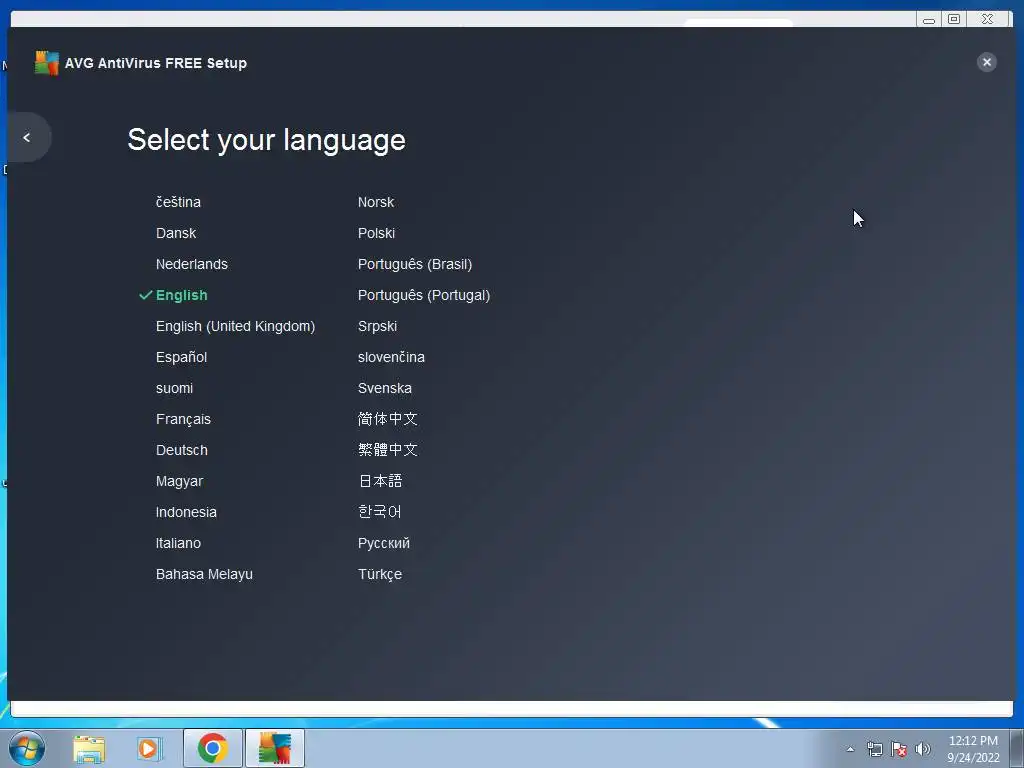Select Norsk in the second column
Viewport: 1024px width, 768px height.
pyautogui.click(x=376, y=202)
